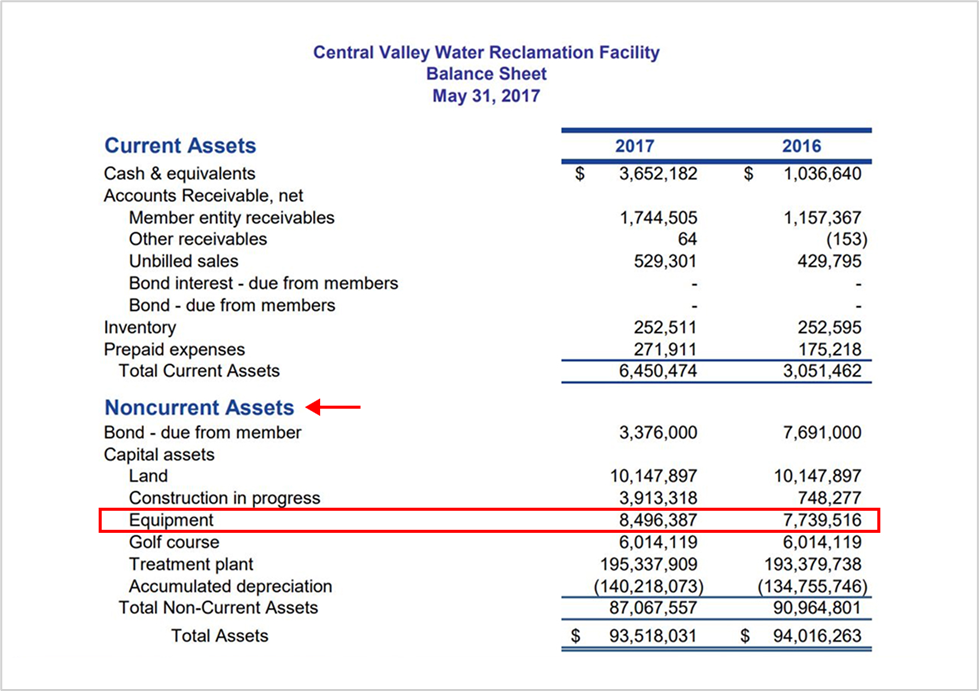Click the Construction in progress label
Viewport: 979px width, 691px height.
pyautogui.click(x=224, y=498)
